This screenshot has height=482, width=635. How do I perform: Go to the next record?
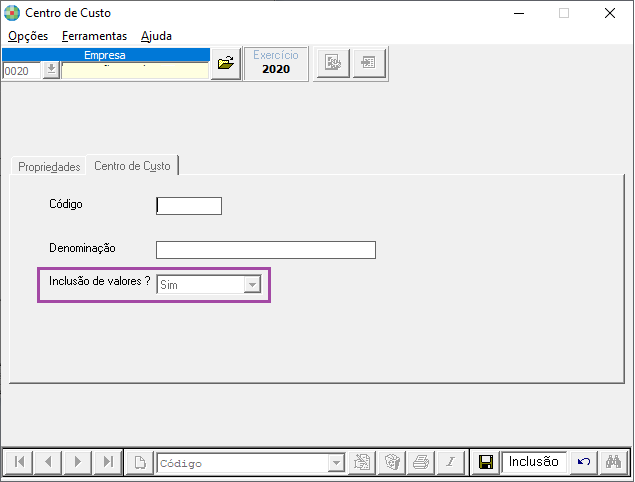pos(78,462)
